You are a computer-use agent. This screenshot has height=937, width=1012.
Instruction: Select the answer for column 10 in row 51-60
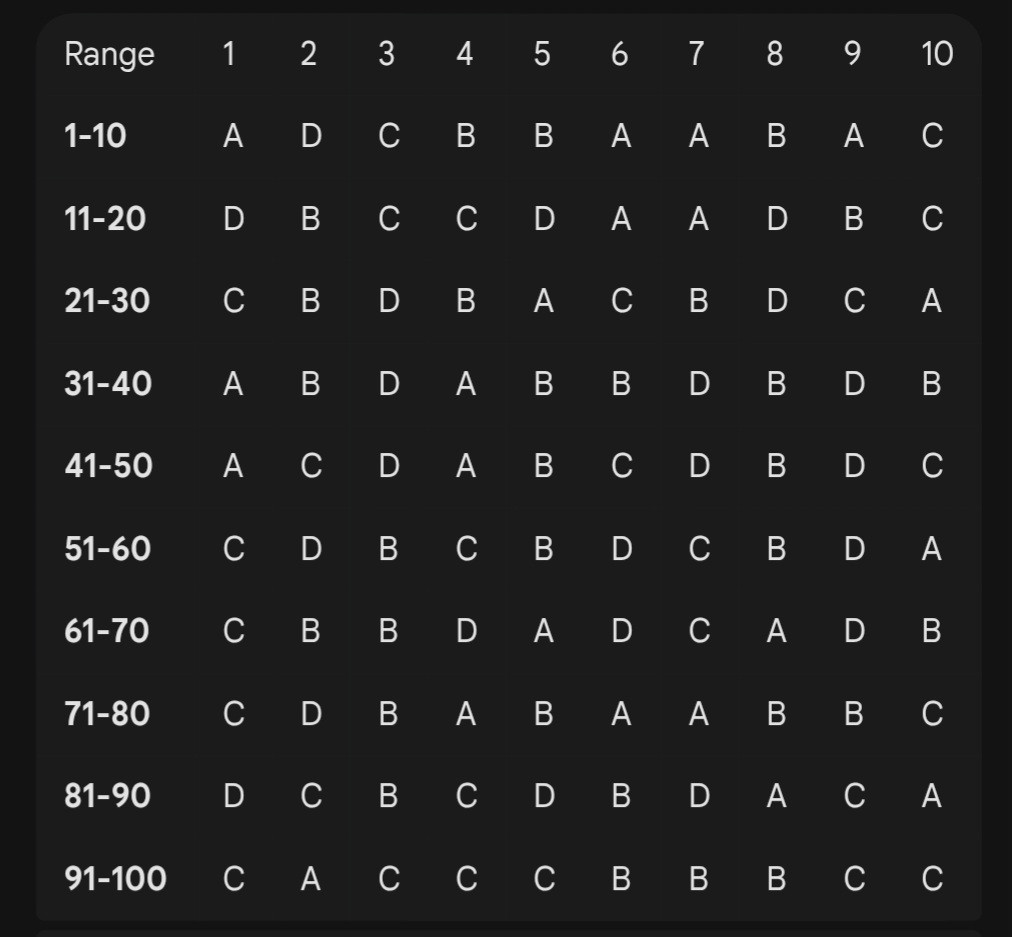point(931,549)
